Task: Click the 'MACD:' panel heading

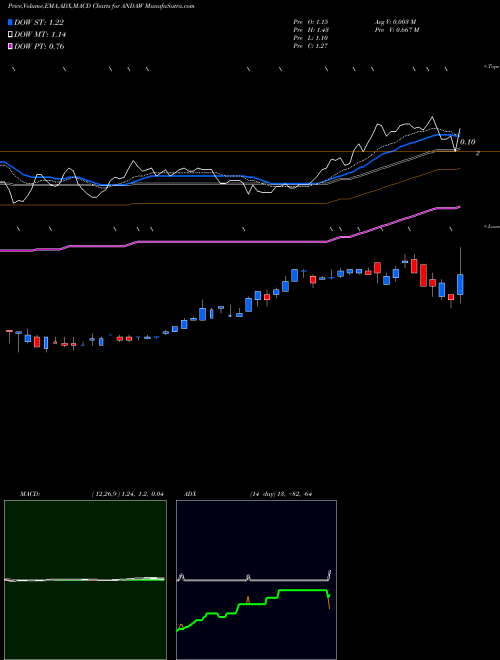Action: 30,494
